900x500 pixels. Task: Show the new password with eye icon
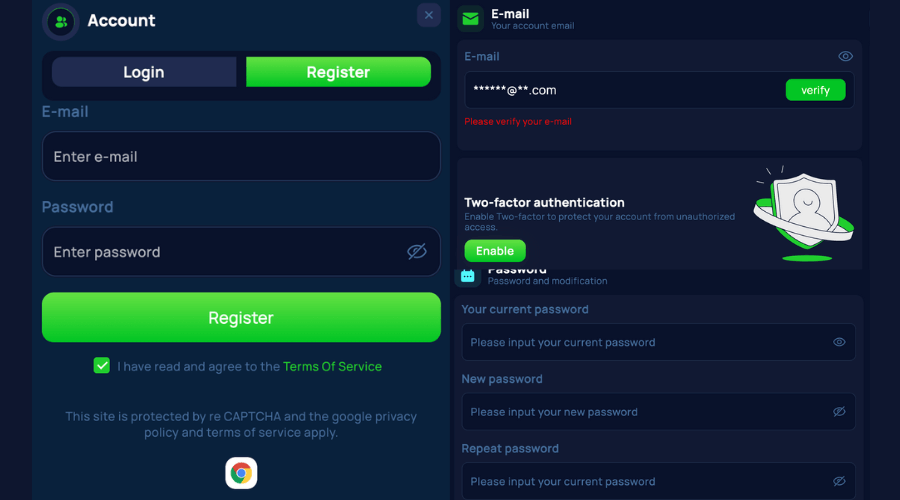click(839, 412)
